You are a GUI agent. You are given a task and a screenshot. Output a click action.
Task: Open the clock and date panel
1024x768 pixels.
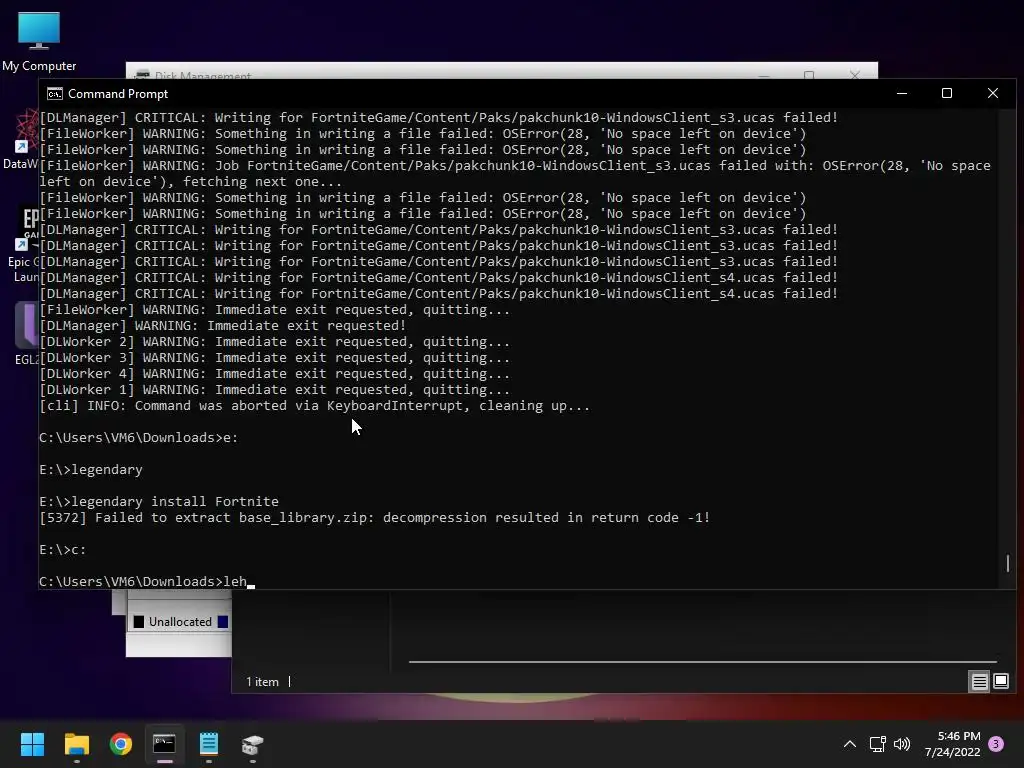(953, 744)
